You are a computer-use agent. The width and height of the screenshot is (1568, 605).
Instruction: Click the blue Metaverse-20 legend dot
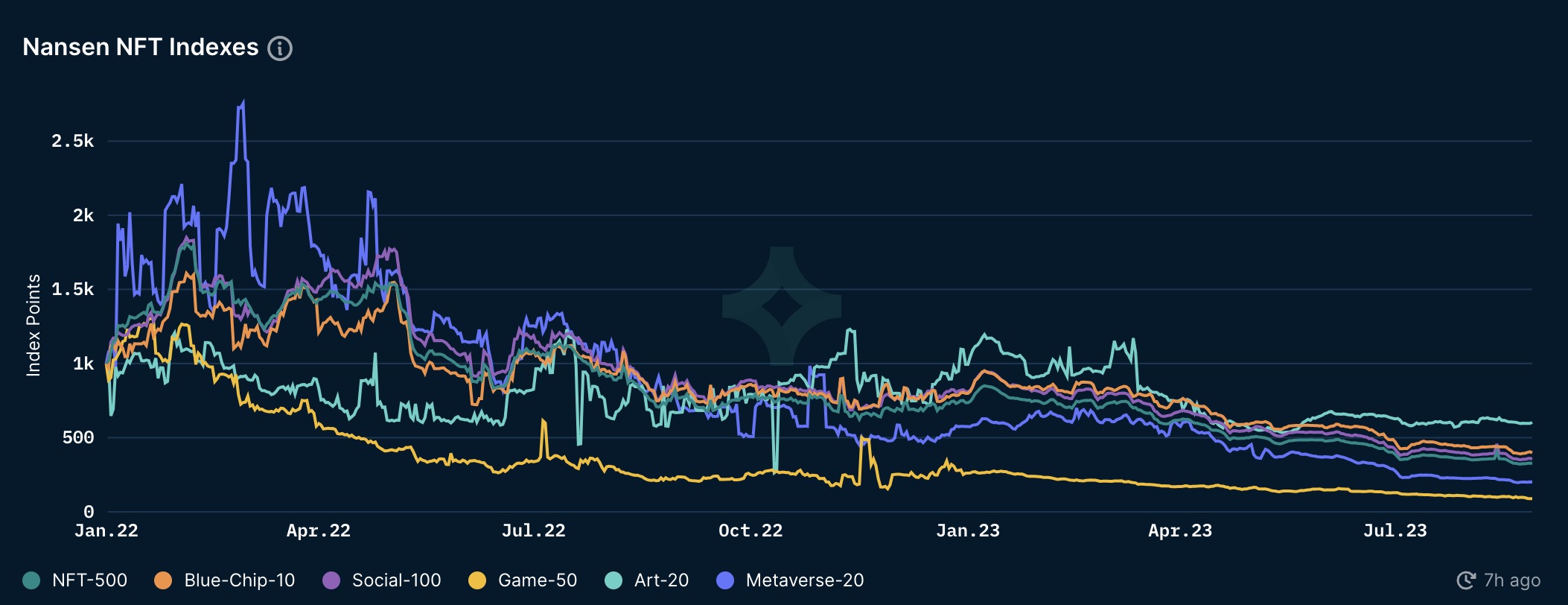click(724, 580)
